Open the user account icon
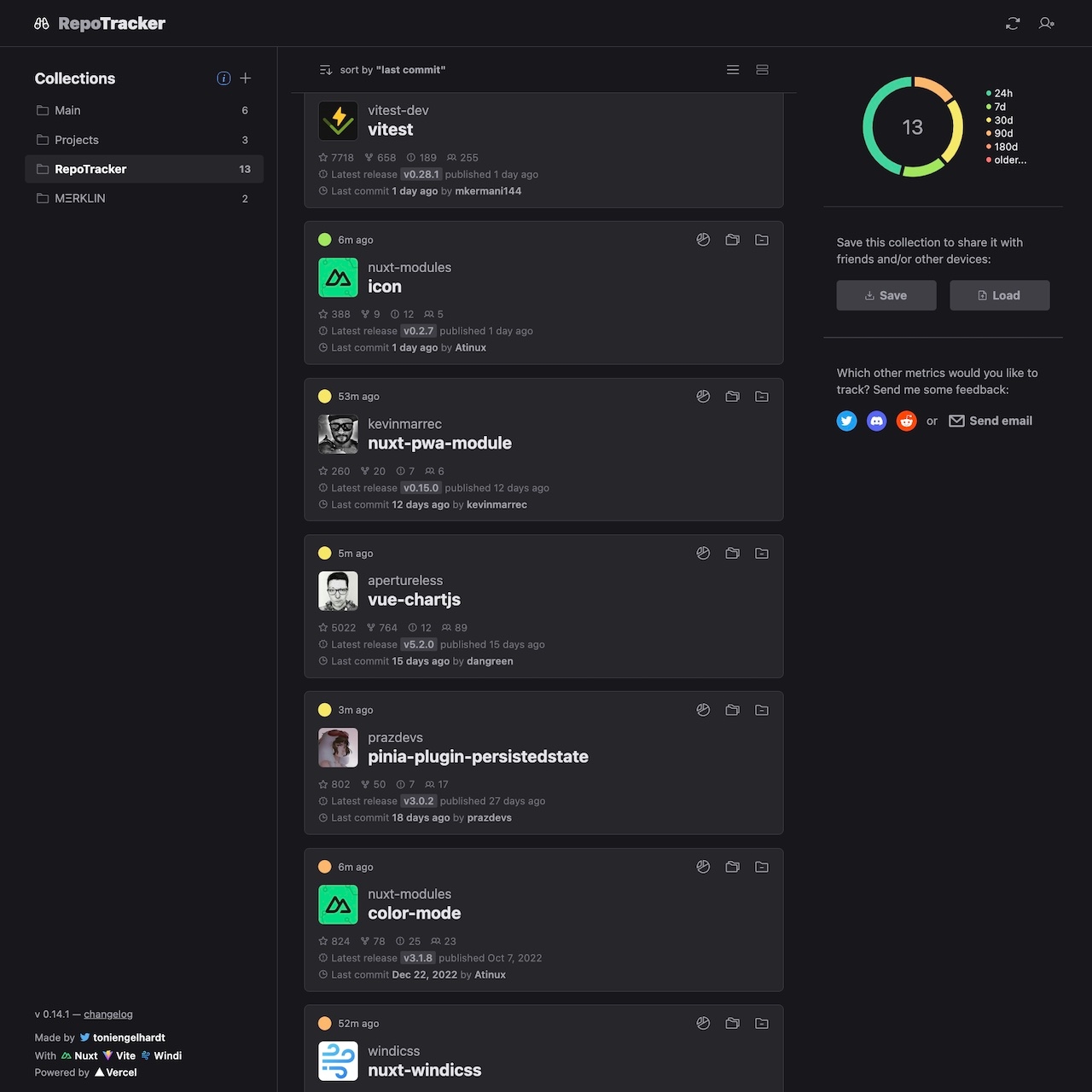 pos(1047,24)
